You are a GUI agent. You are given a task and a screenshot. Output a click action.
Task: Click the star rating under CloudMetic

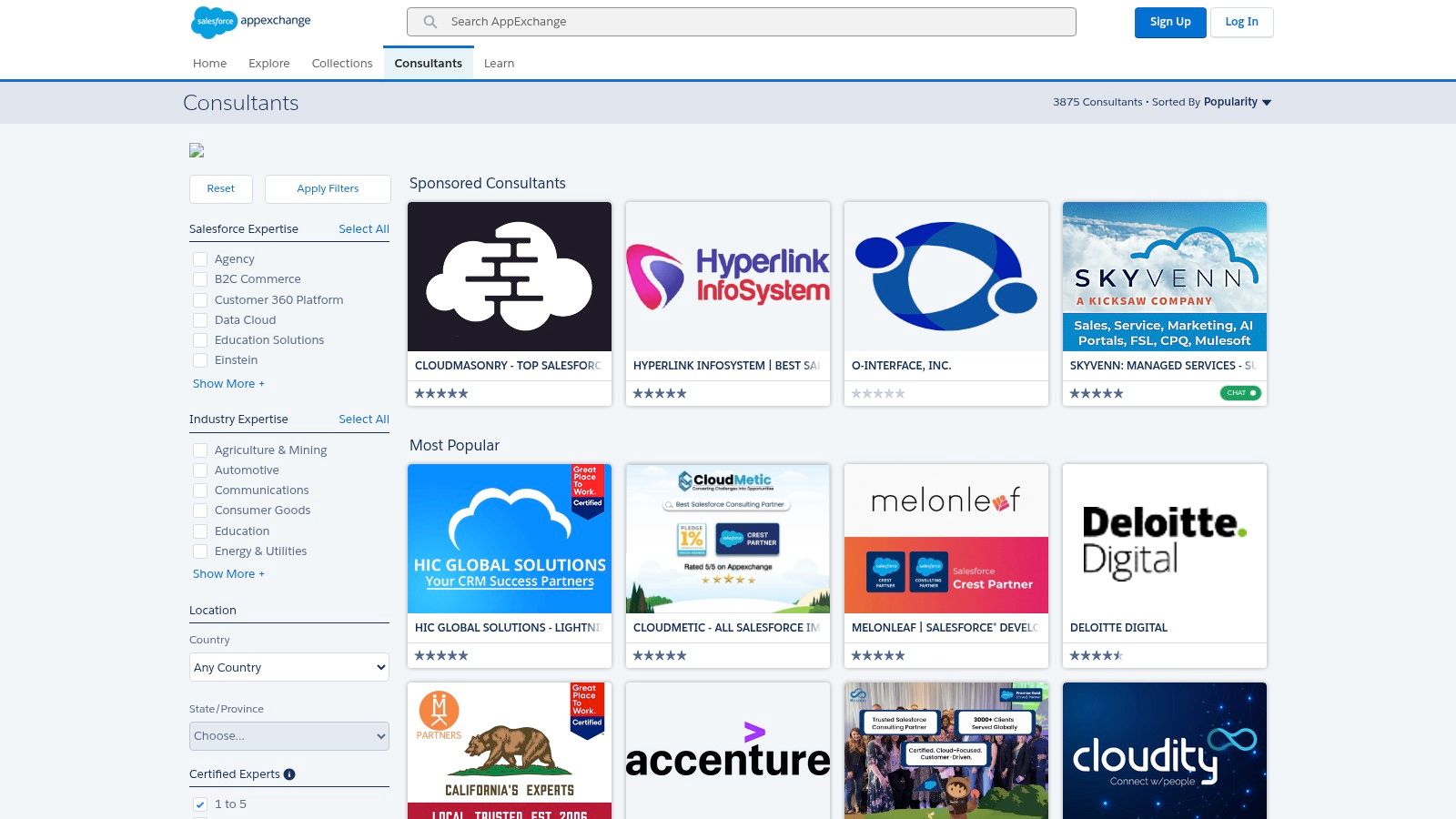point(659,654)
